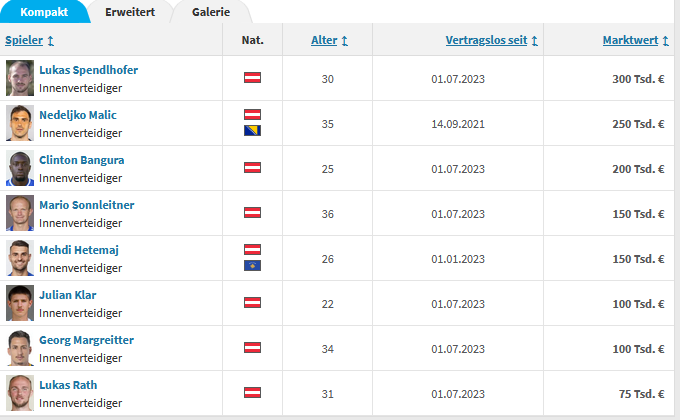Click Nedeljko Malic's portrait thumbnail
Viewport: 680px width, 420px height.
click(20, 123)
